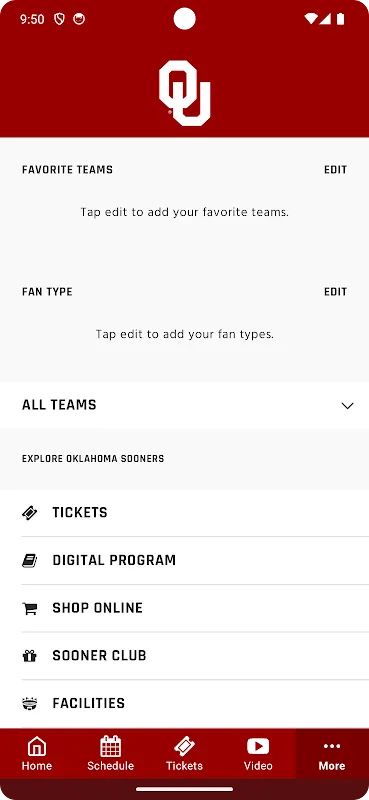
Task: Select the More three-dots icon
Action: 332,746
